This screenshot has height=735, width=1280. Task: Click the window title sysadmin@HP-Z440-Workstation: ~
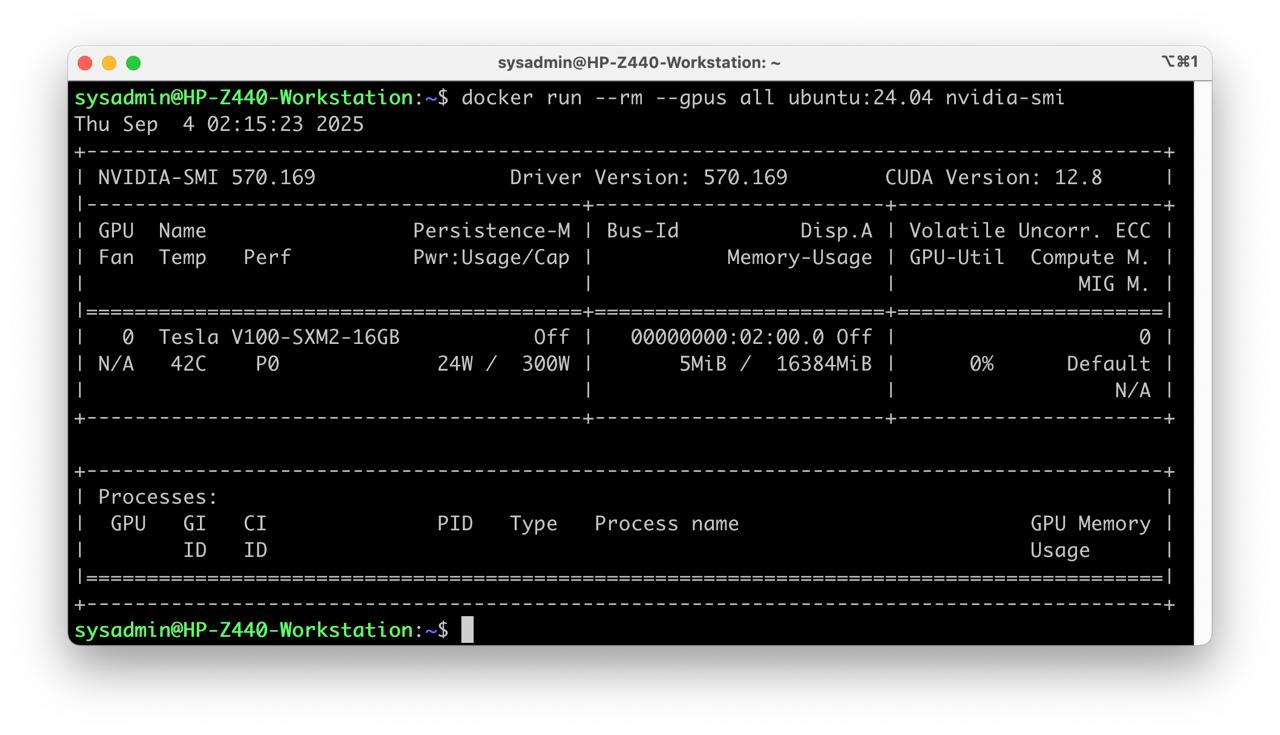639,63
